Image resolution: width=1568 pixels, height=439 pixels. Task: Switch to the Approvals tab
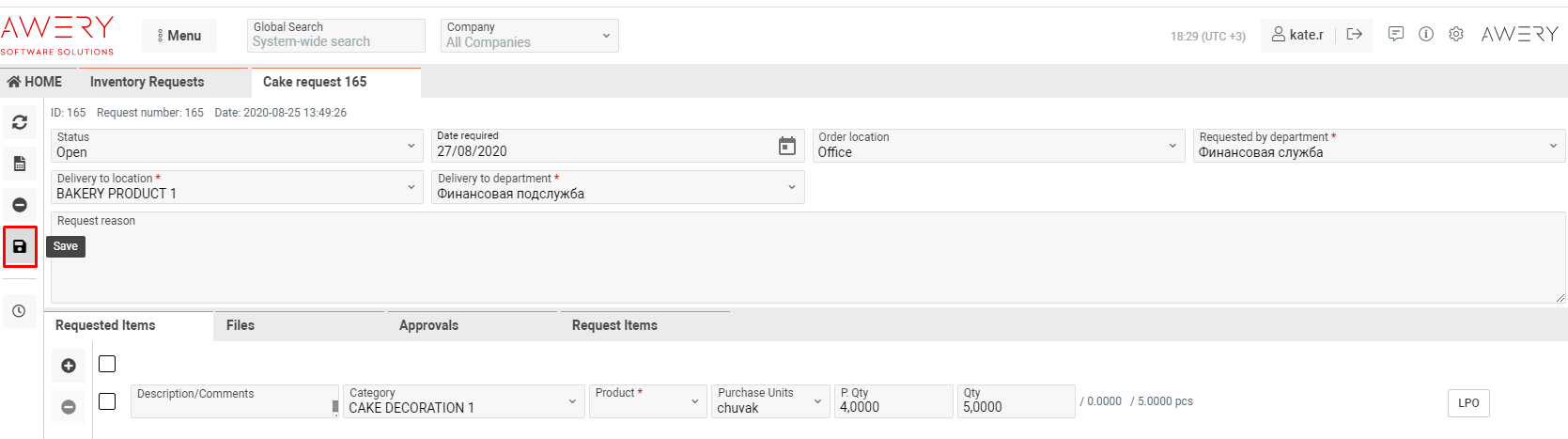coord(428,325)
